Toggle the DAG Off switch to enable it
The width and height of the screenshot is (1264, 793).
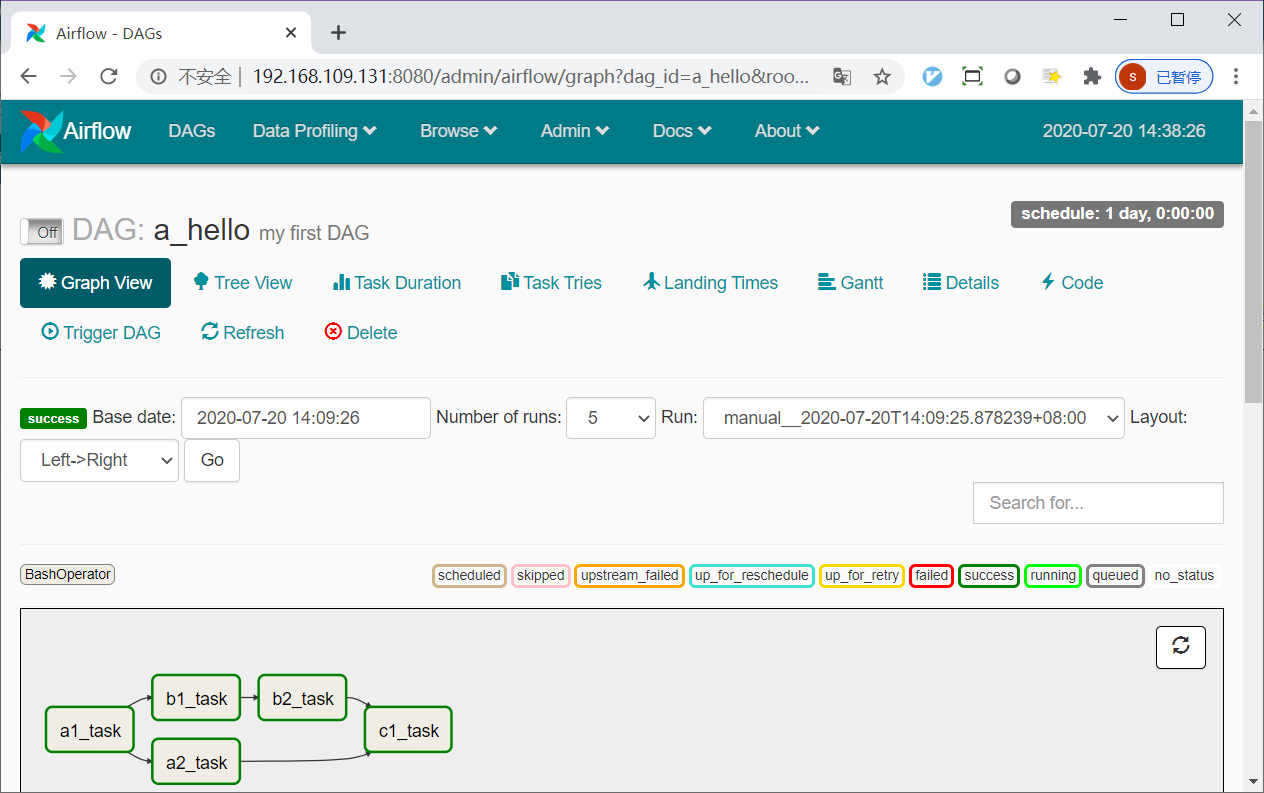click(41, 231)
